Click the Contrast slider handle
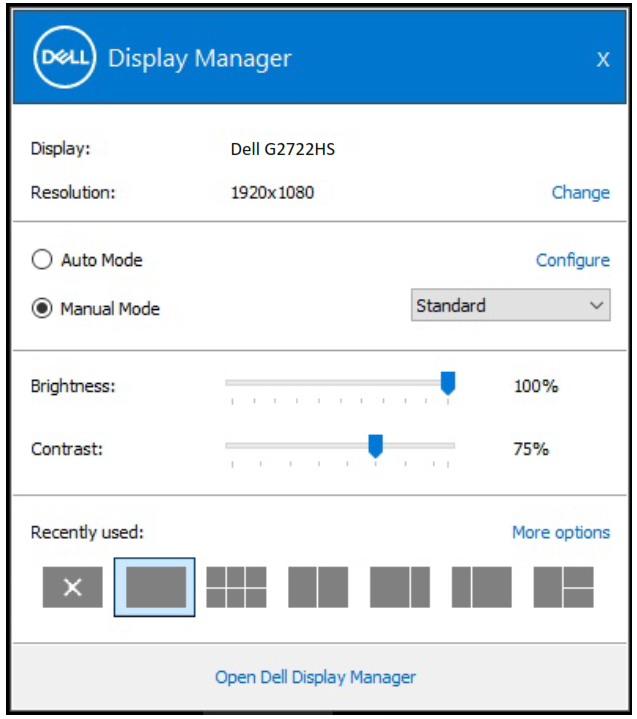Screen dimensions: 637x719 coord(376,446)
